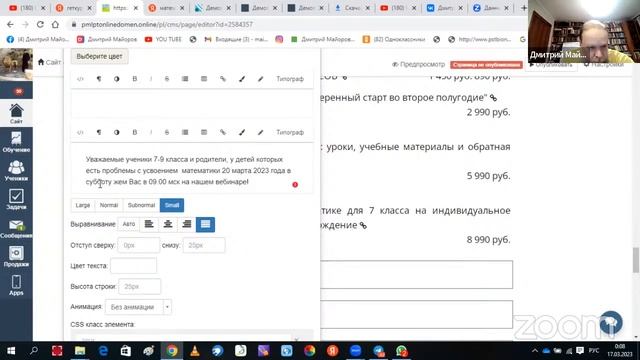The width and height of the screenshot is (640, 360).
Task: Select Normal text size
Action: pyautogui.click(x=109, y=205)
